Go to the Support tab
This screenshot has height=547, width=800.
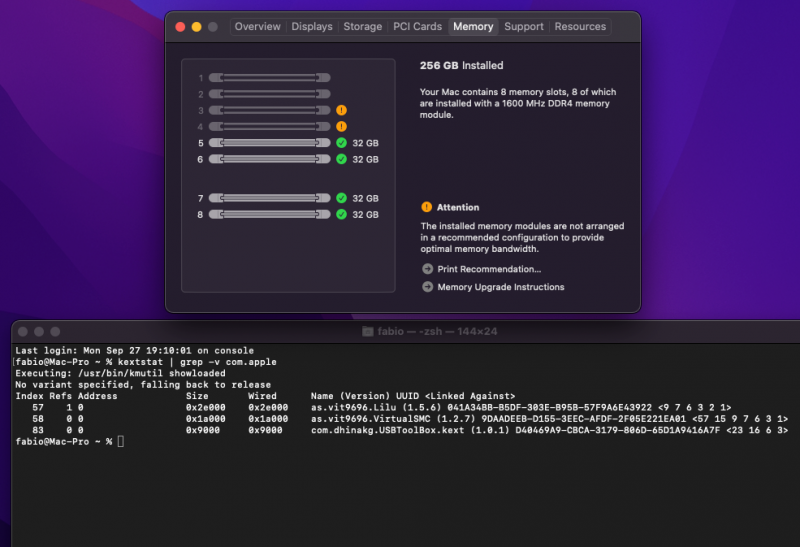pos(524,27)
